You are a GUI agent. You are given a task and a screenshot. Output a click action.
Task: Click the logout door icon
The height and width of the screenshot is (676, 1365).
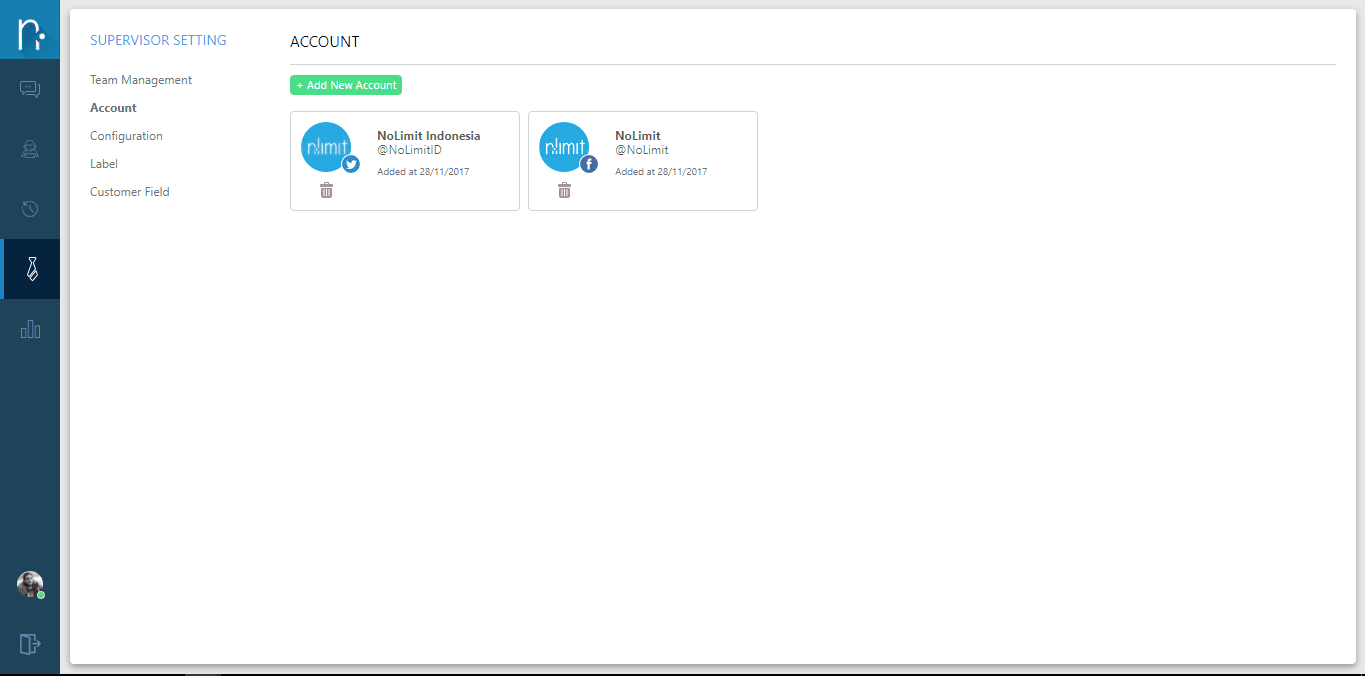pyautogui.click(x=30, y=643)
